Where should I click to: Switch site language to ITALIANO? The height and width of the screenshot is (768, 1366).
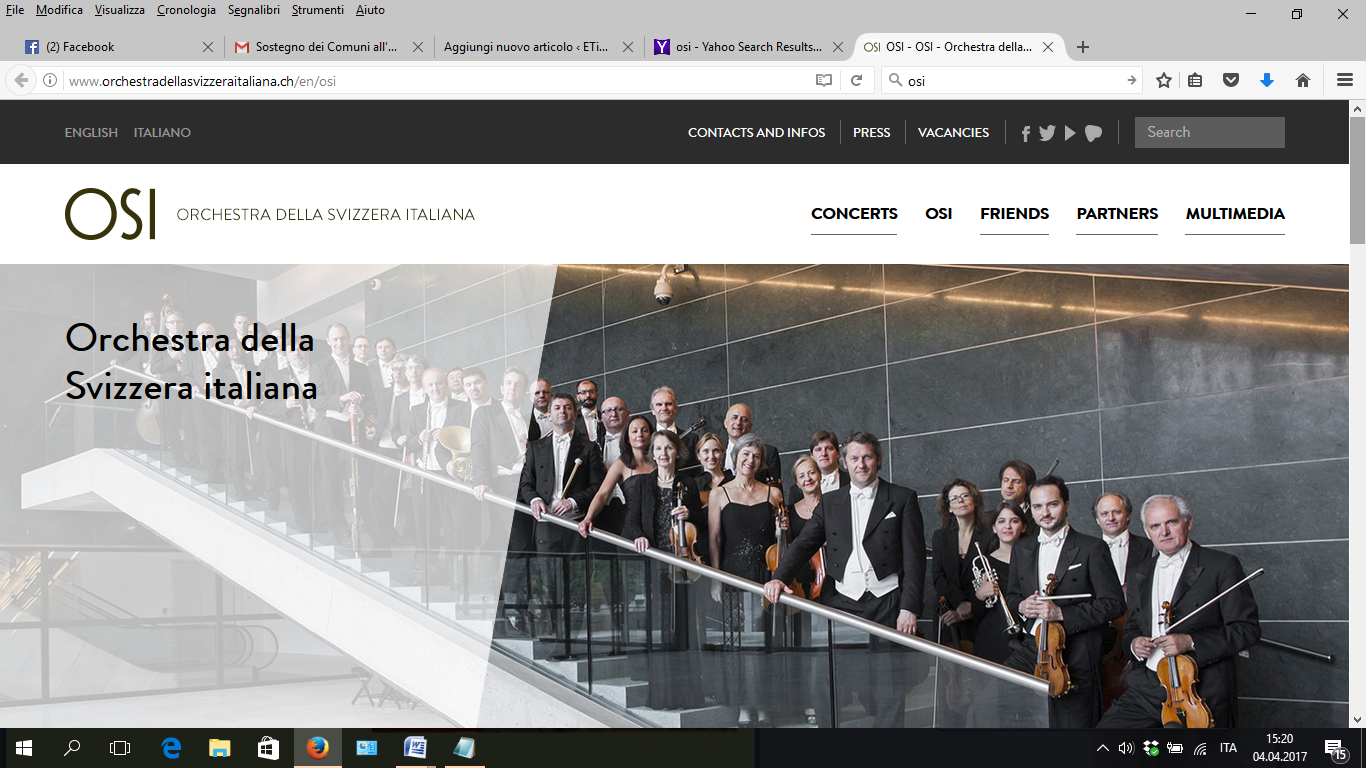[162, 133]
